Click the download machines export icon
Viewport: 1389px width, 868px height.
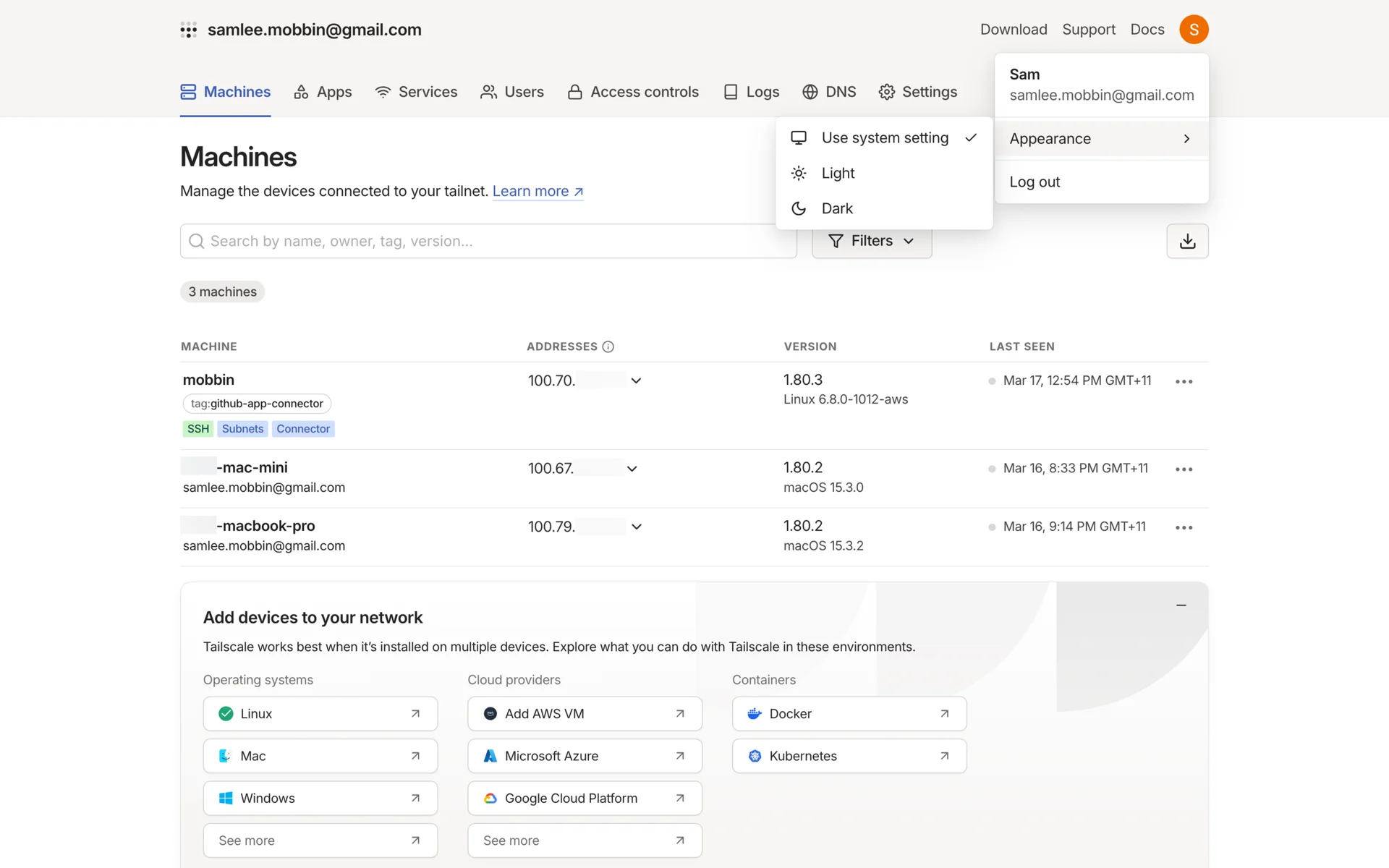tap(1187, 241)
